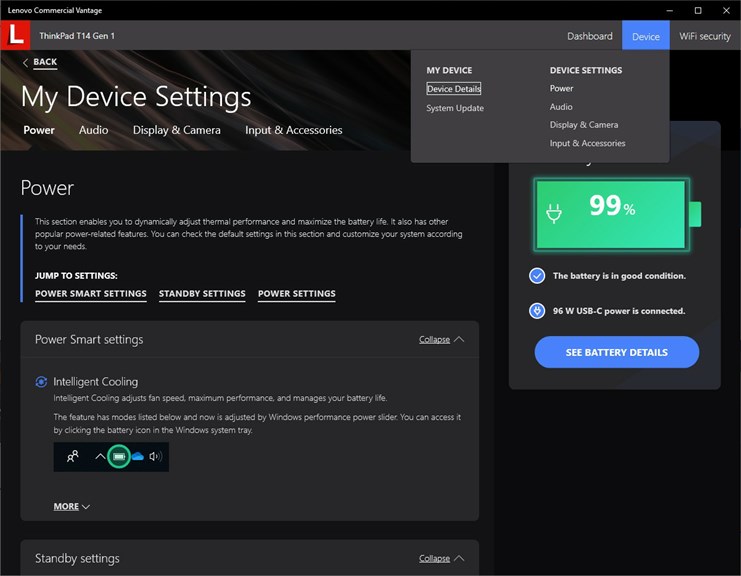Jump to POWER SMART SETTINGS
Screen dimensions: 741x576
91,294
